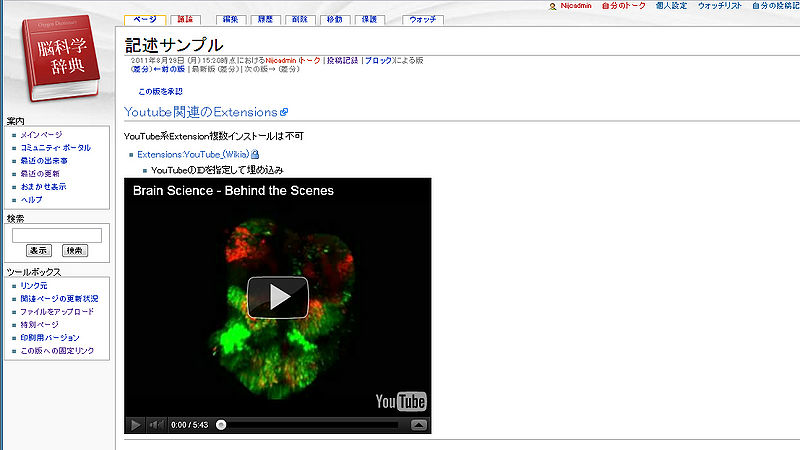Click the large play button on video

277,297
